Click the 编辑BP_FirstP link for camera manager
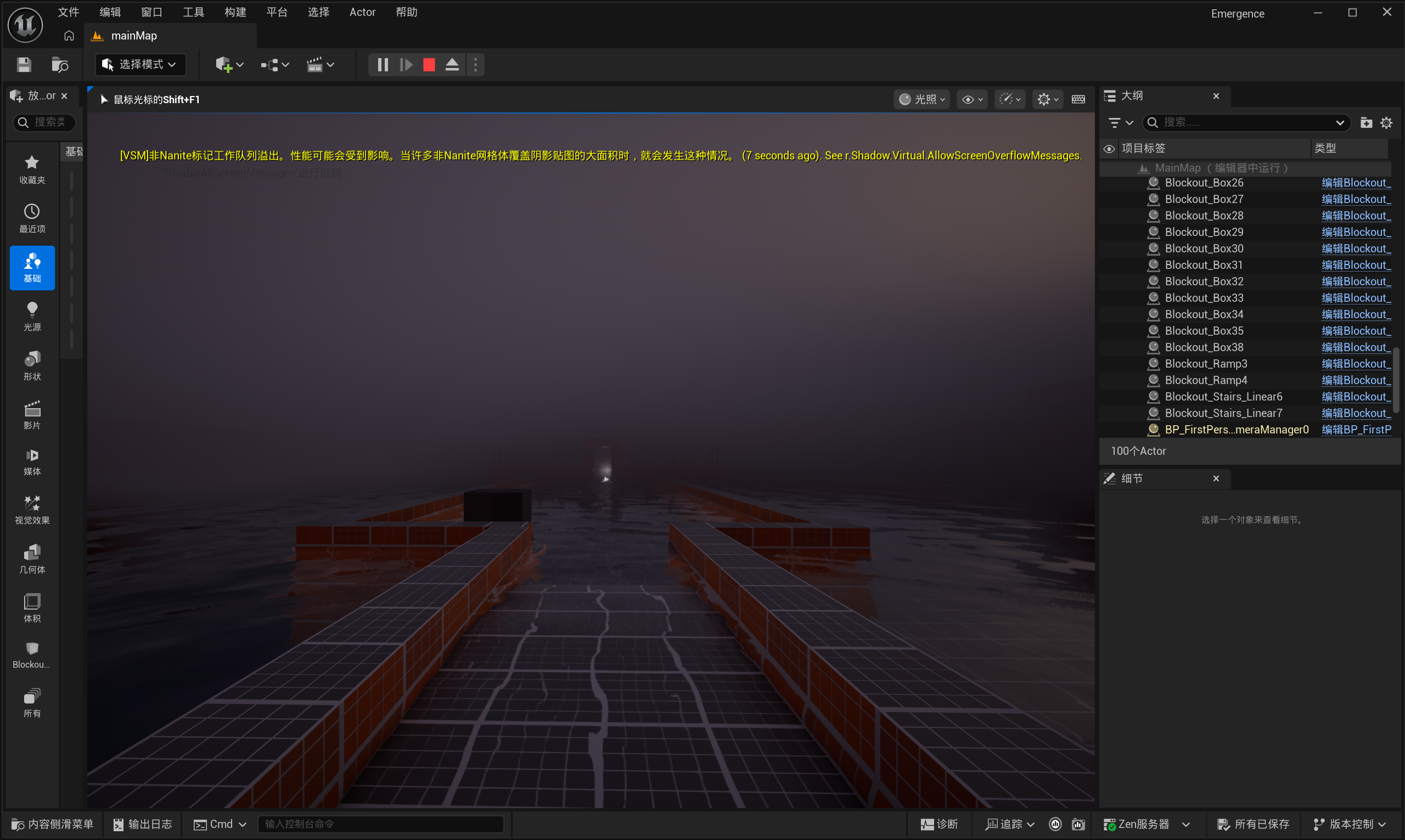 (1356, 430)
